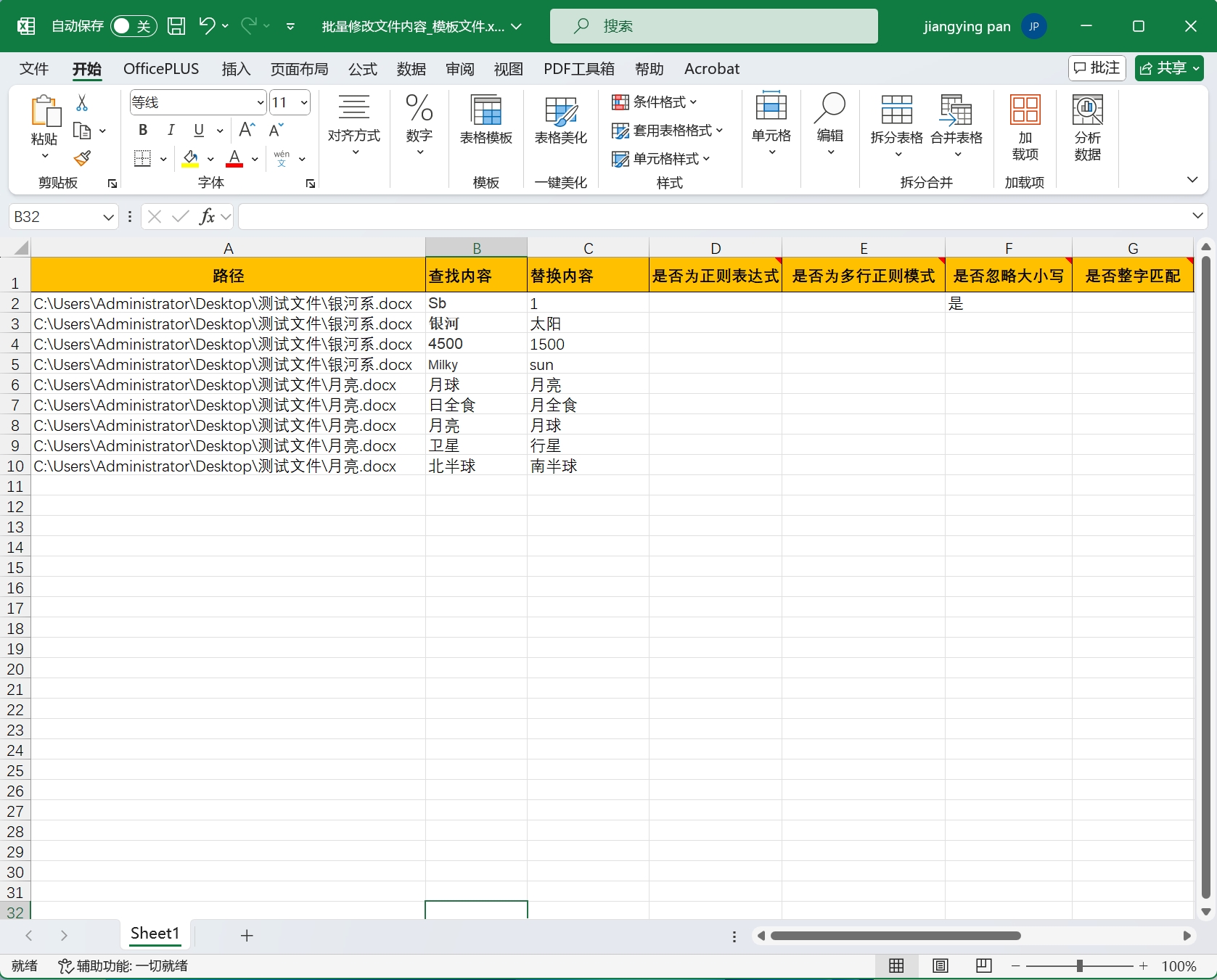Open the 插入 Insert ribbon tab
This screenshot has height=980, width=1217.
click(236, 69)
